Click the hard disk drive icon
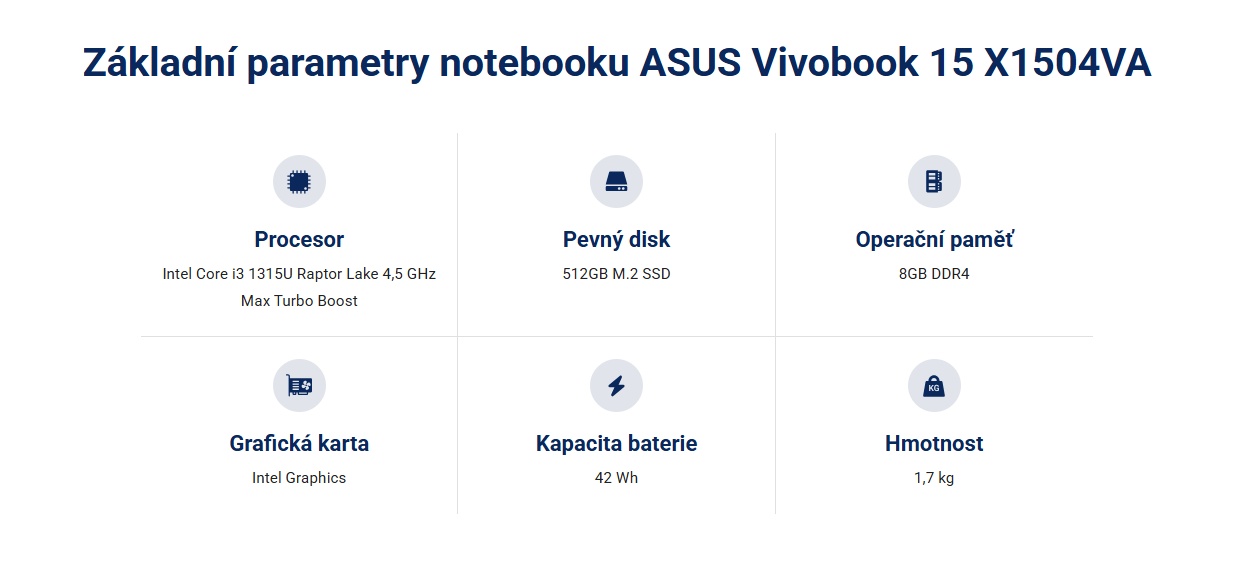1251x561 pixels. pyautogui.click(x=616, y=182)
